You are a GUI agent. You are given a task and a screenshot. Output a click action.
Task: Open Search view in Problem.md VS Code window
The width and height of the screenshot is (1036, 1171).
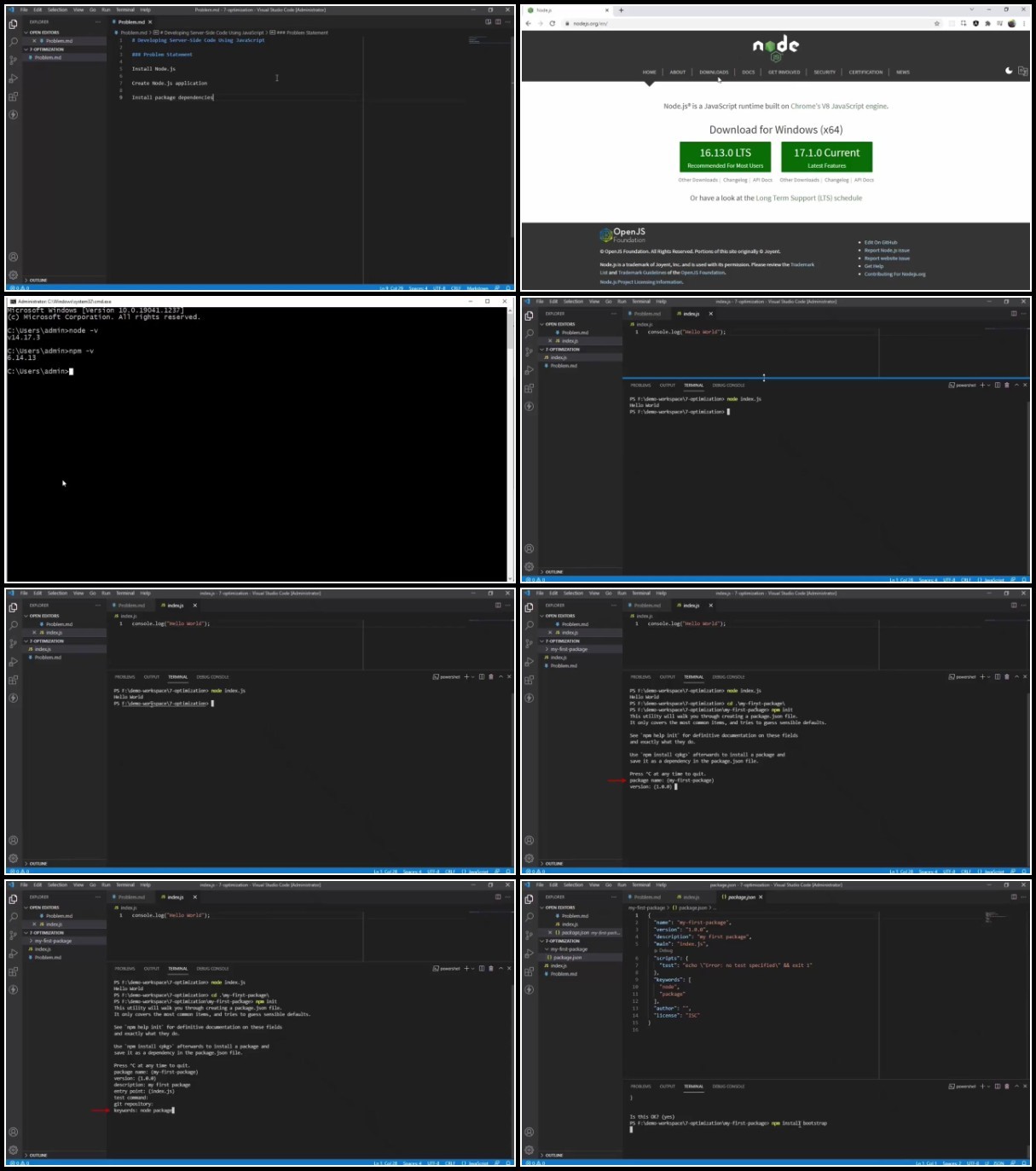tap(13, 42)
